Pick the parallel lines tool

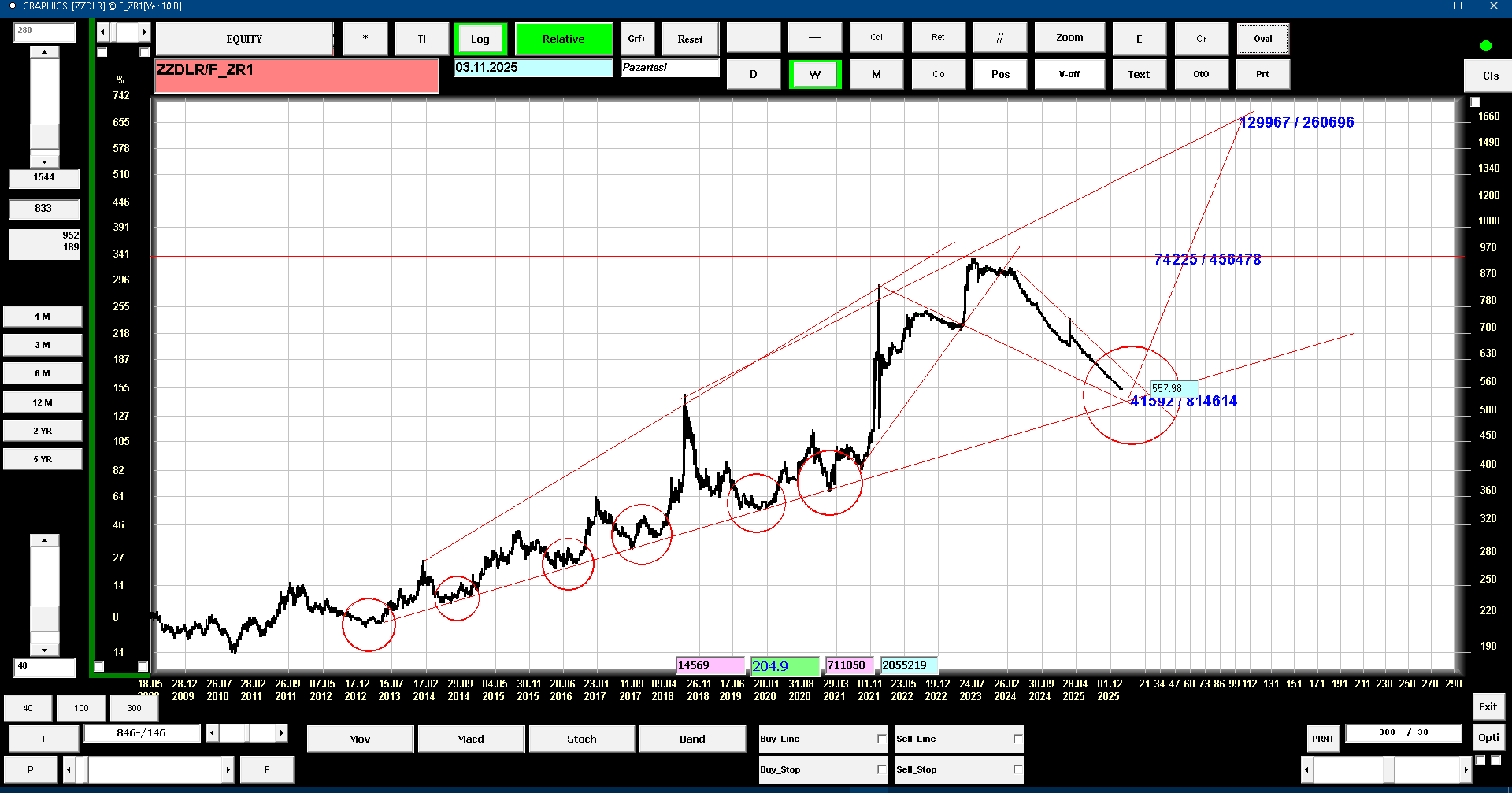(999, 38)
